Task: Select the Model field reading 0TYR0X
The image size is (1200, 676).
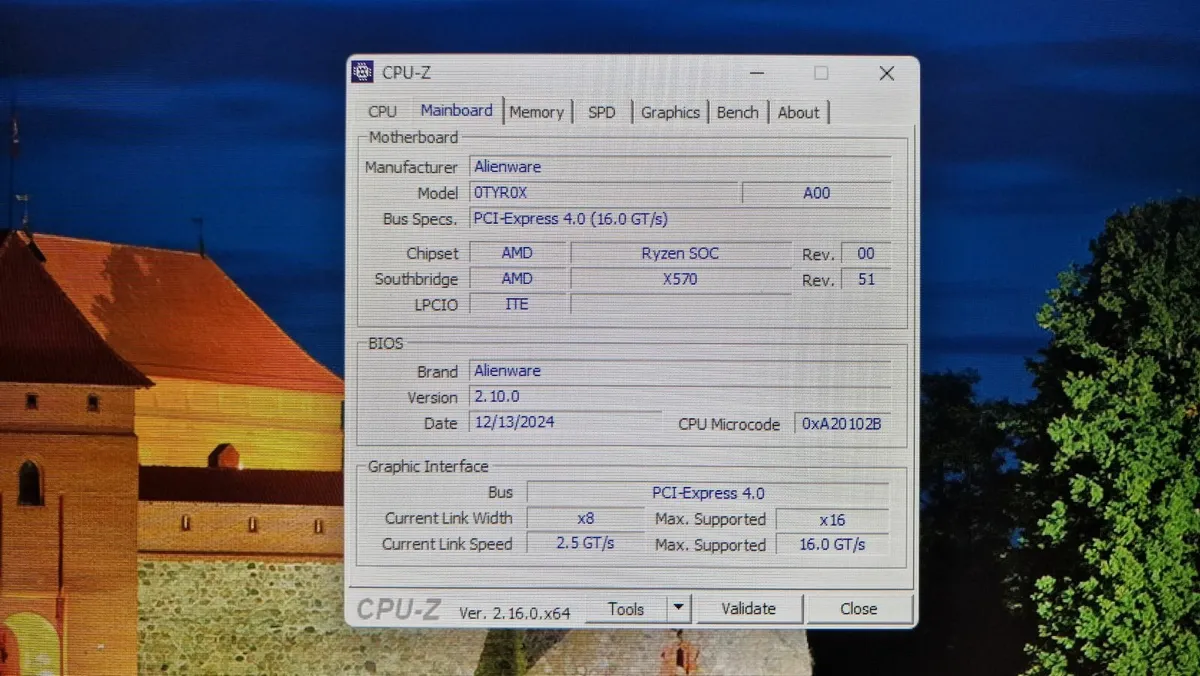Action: coord(604,193)
